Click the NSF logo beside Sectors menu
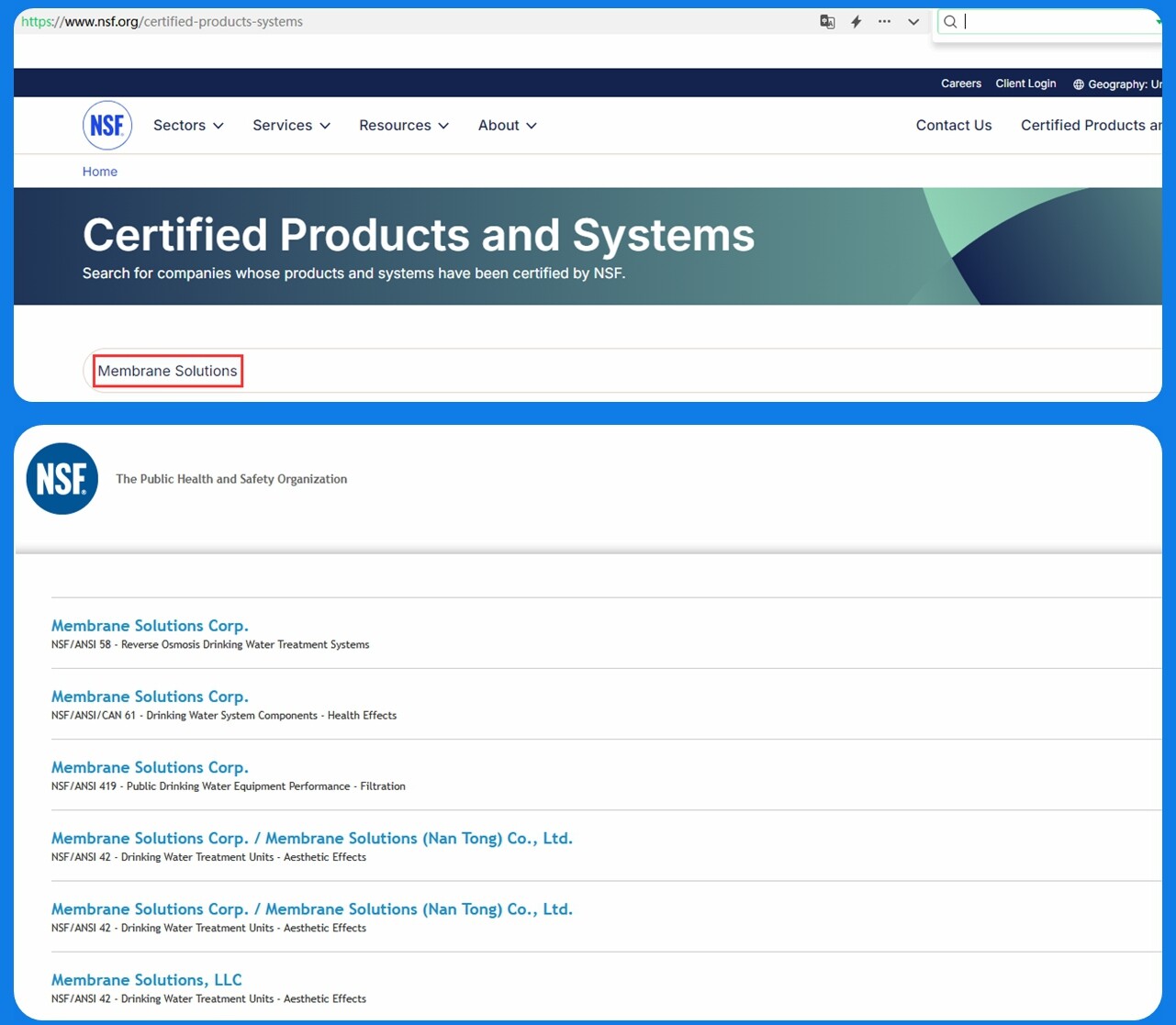The height and width of the screenshot is (1025, 1176). click(x=107, y=126)
